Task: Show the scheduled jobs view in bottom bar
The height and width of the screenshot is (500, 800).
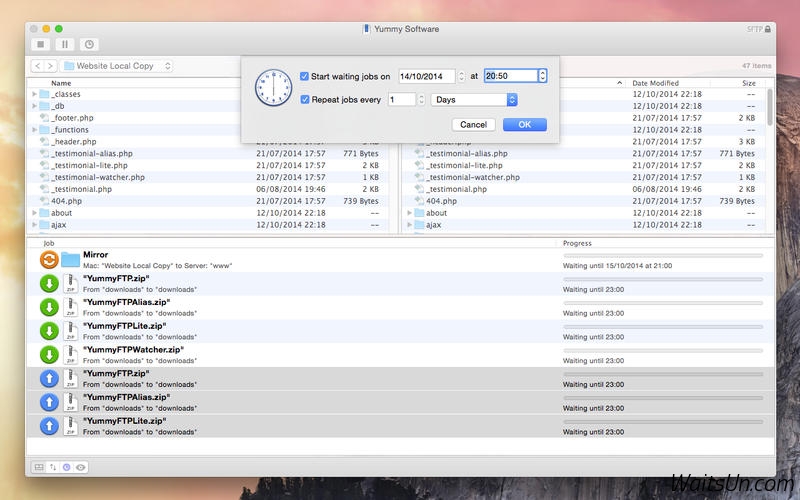Action: tap(67, 467)
